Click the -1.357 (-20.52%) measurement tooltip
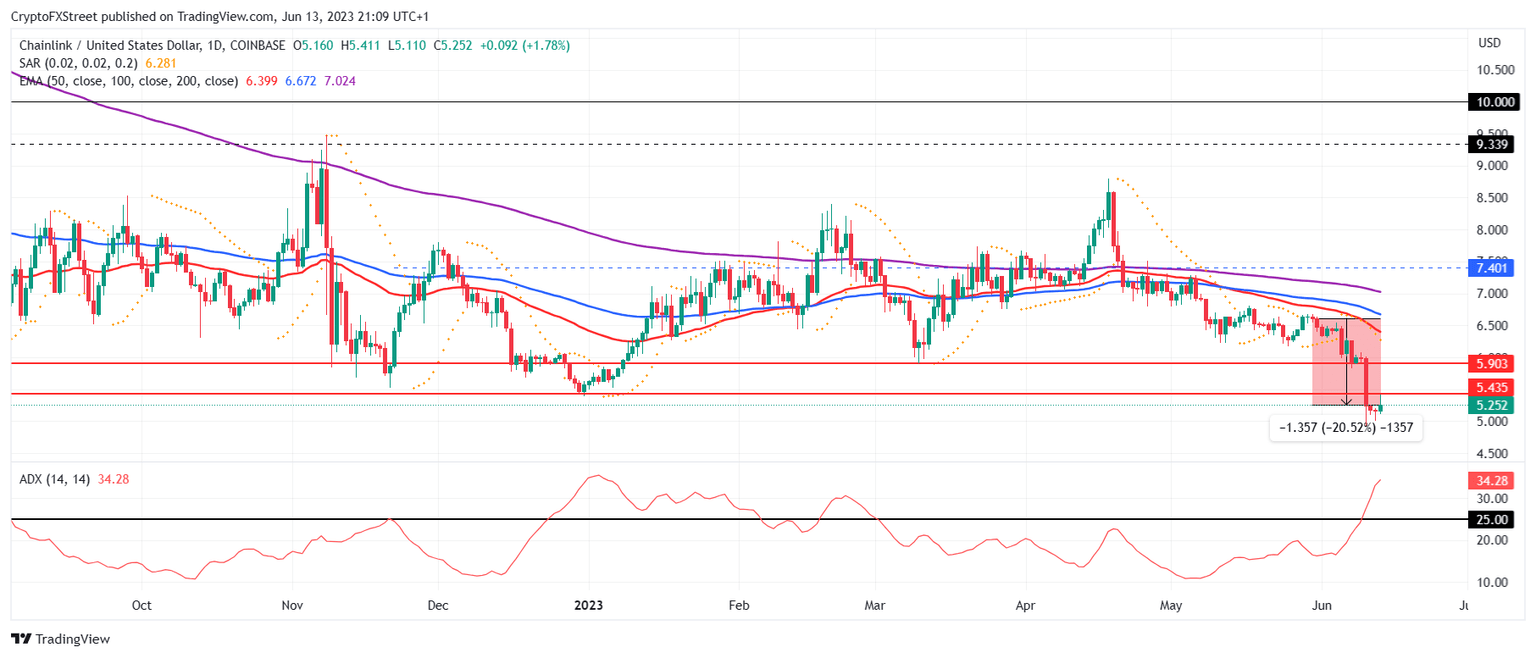 point(1345,428)
